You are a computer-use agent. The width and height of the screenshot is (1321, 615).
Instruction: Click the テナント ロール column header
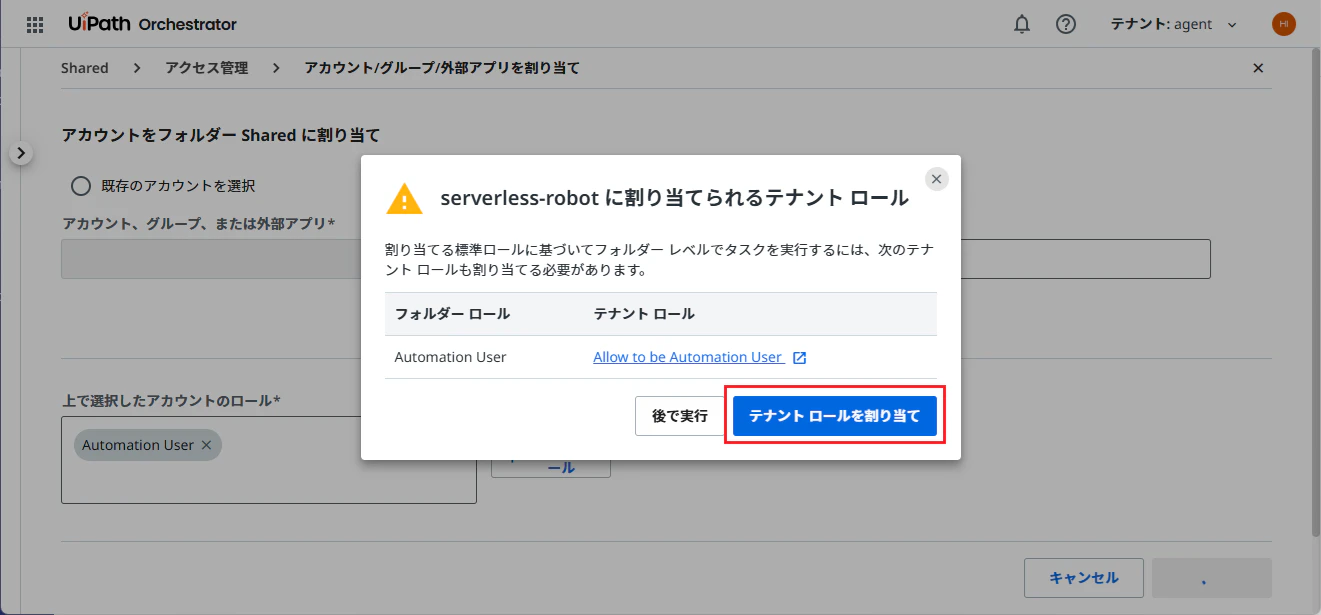click(644, 314)
